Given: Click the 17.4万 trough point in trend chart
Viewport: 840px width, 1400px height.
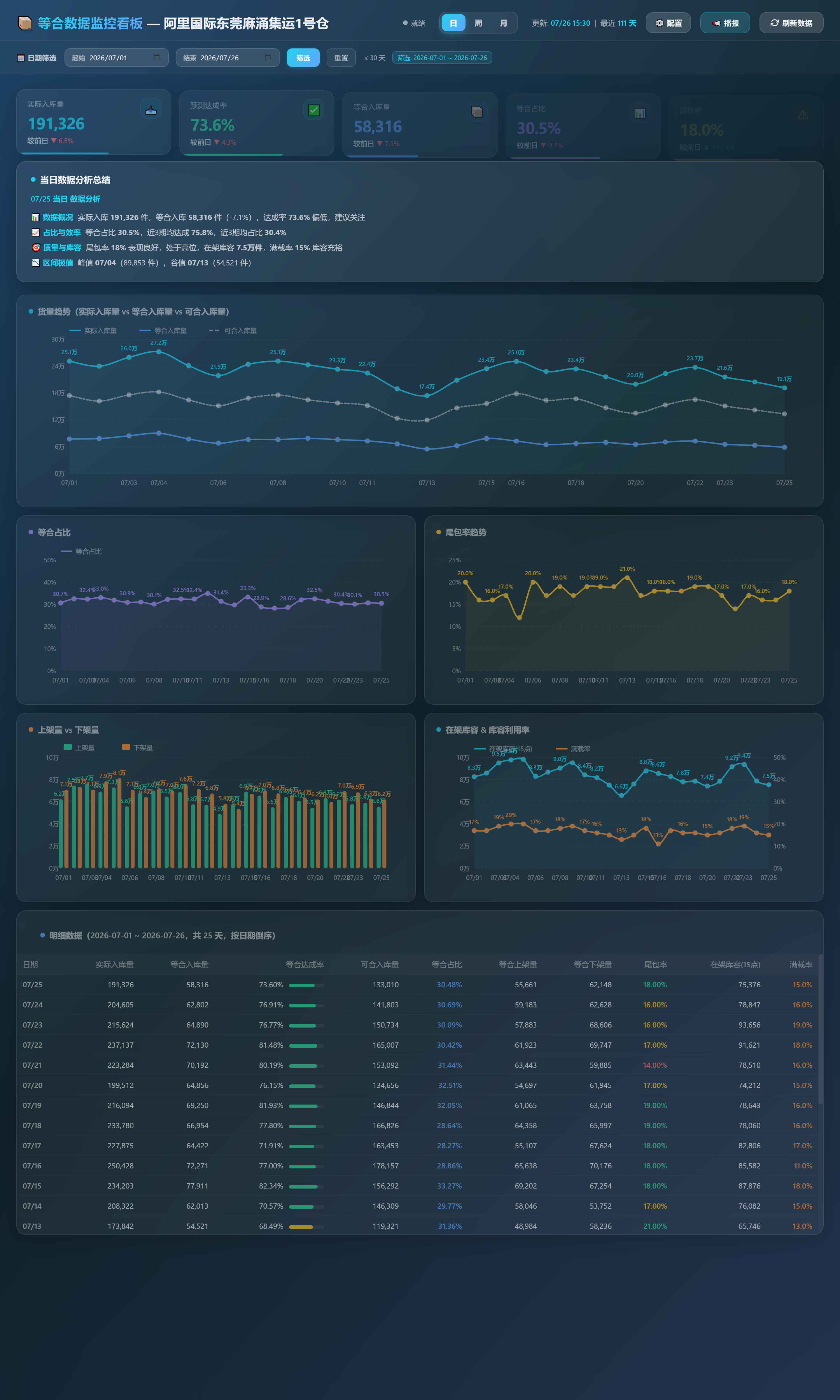Looking at the screenshot, I should (427, 395).
